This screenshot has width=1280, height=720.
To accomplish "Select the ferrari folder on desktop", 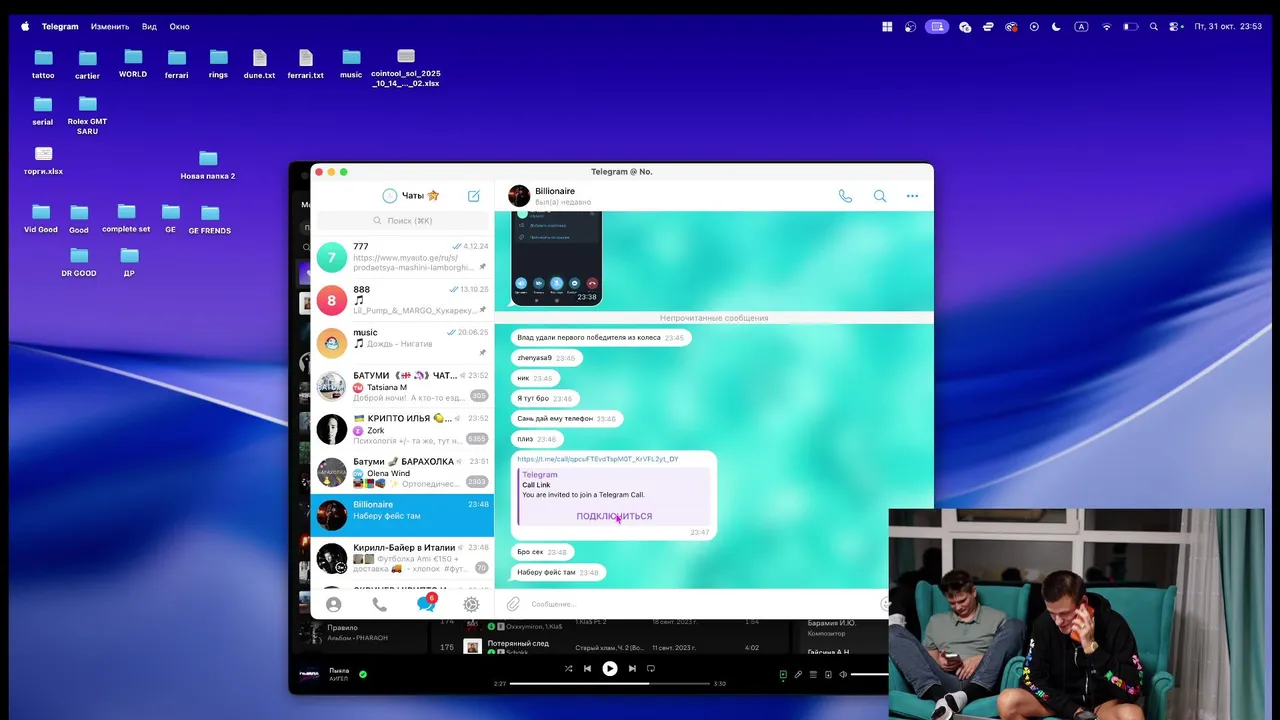I will tap(177, 64).
